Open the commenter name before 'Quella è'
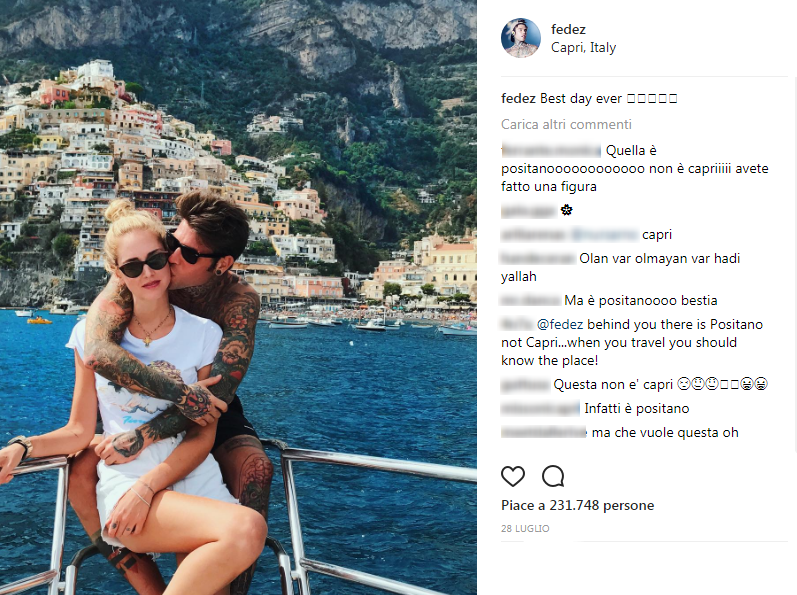 click(551, 150)
